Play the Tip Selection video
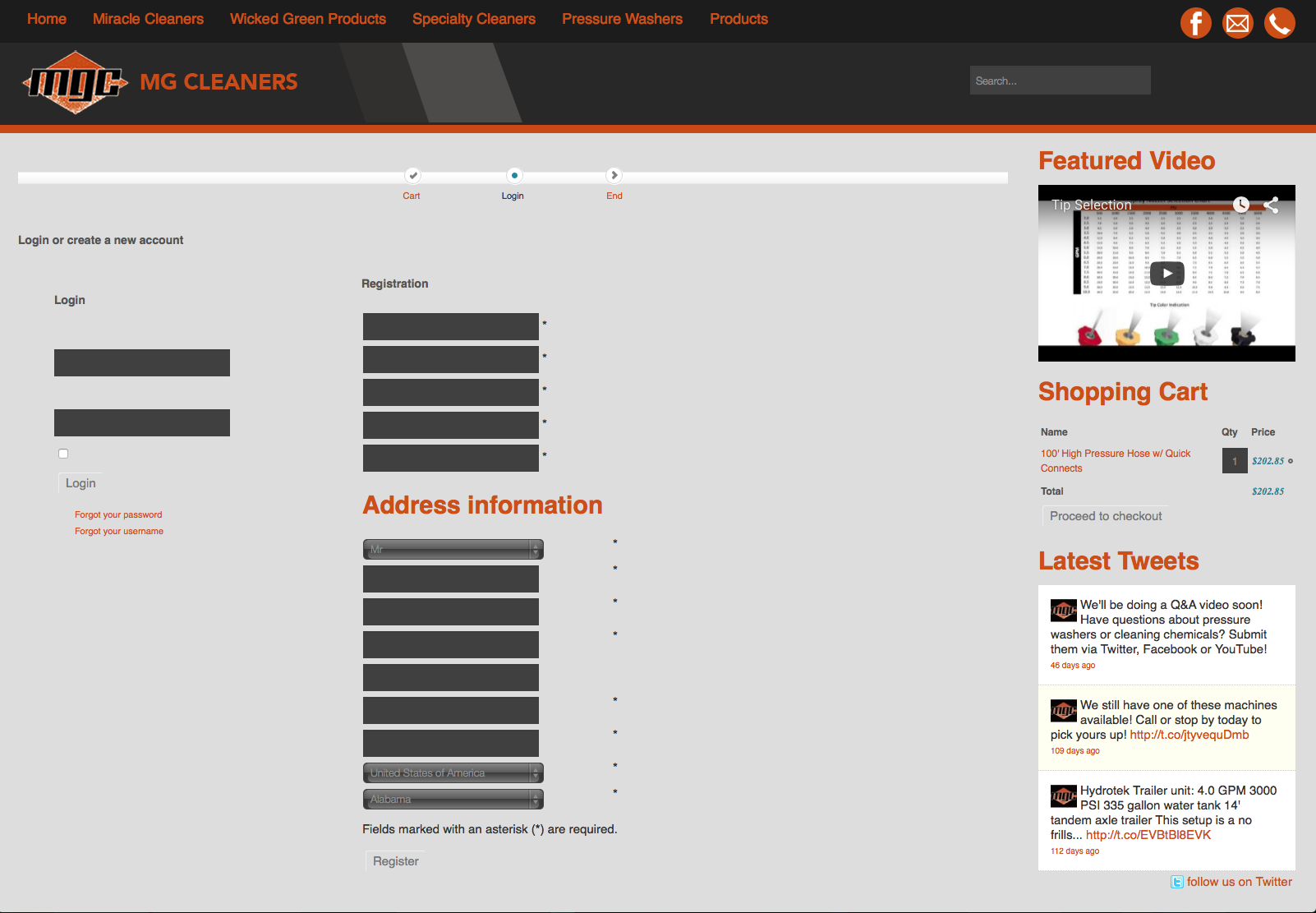Viewport: 1316px width, 913px height. click(1167, 274)
